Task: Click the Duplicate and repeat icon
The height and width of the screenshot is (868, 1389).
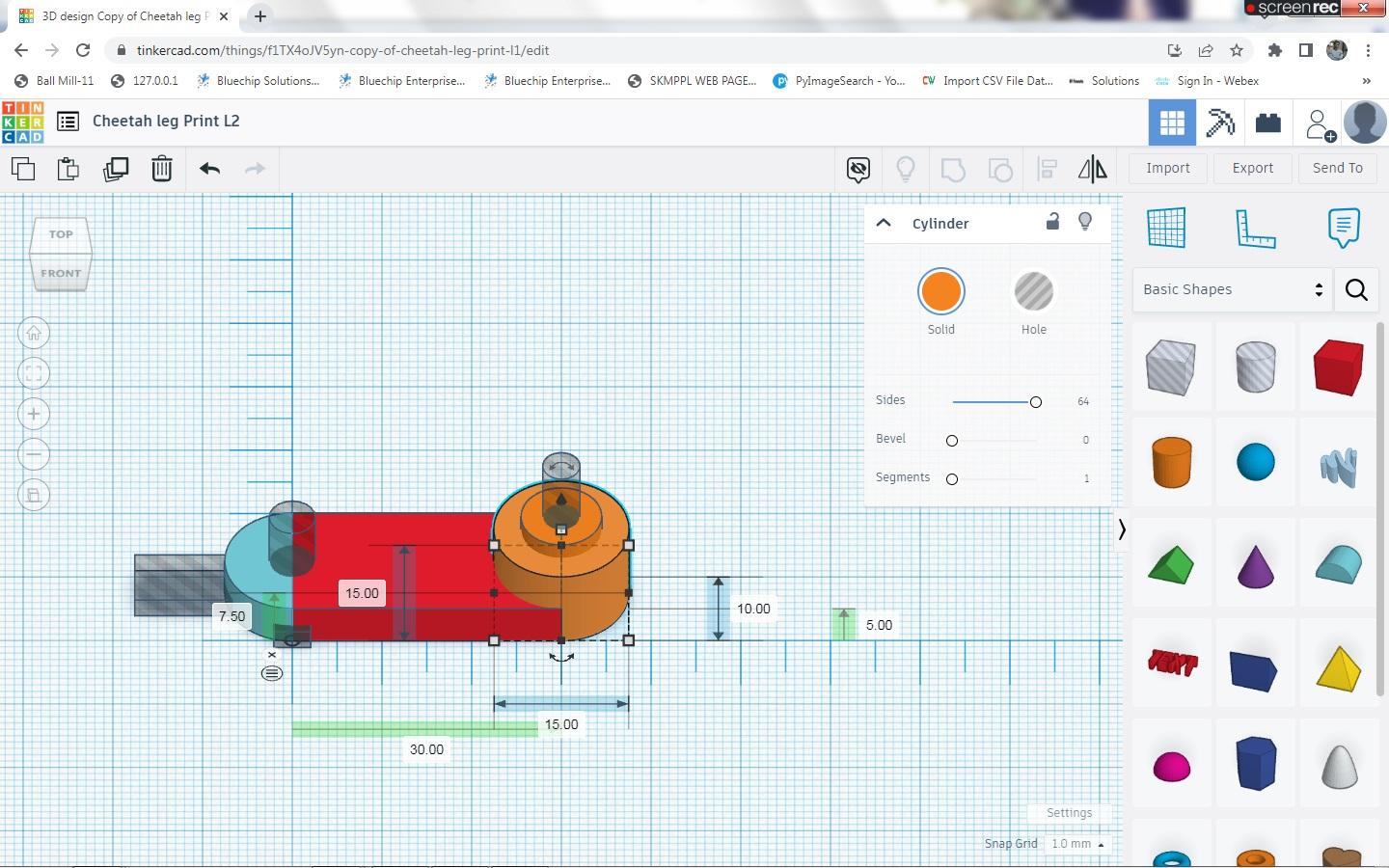Action: [116, 170]
